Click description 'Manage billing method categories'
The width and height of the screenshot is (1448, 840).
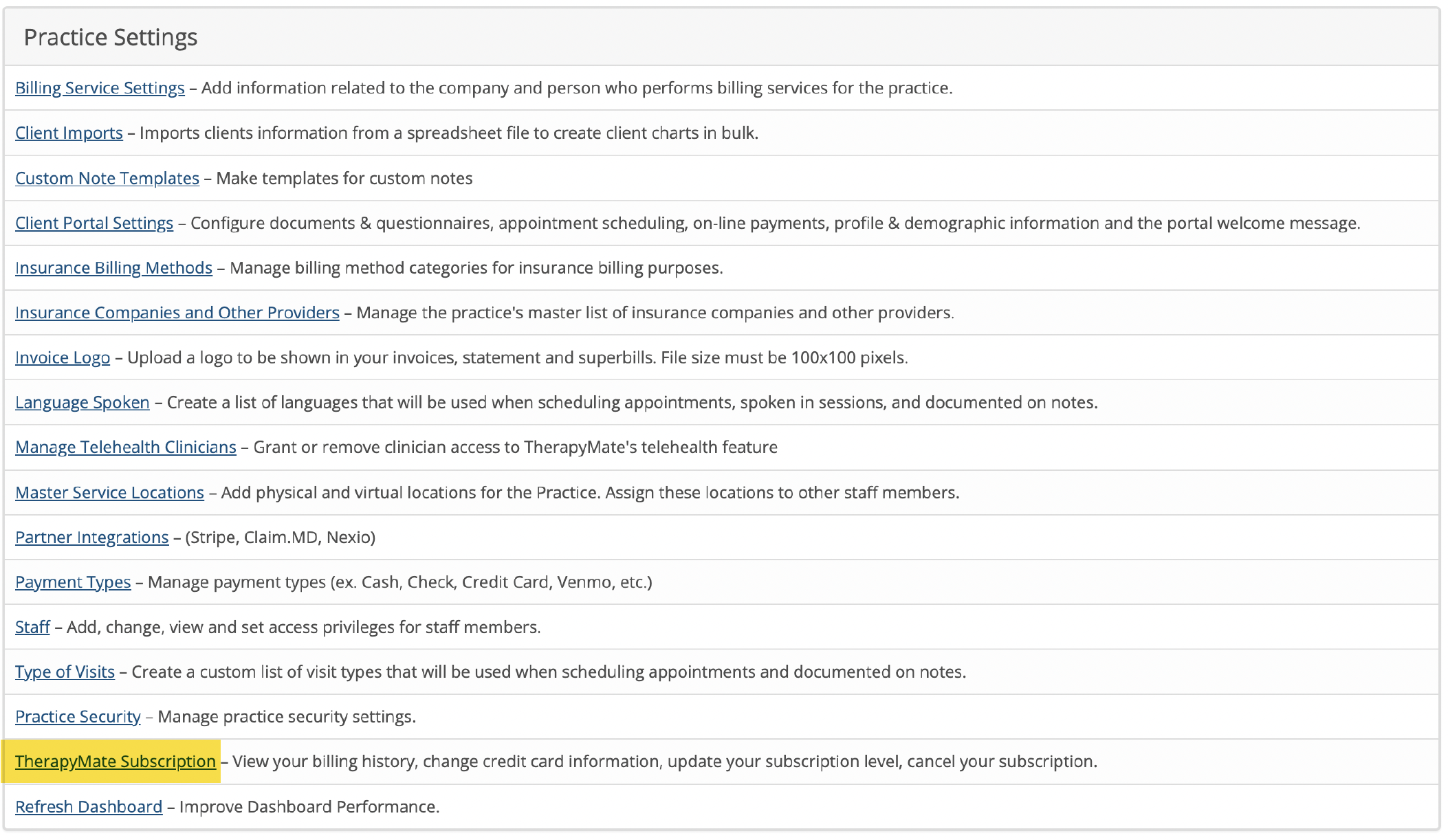[x=476, y=267]
